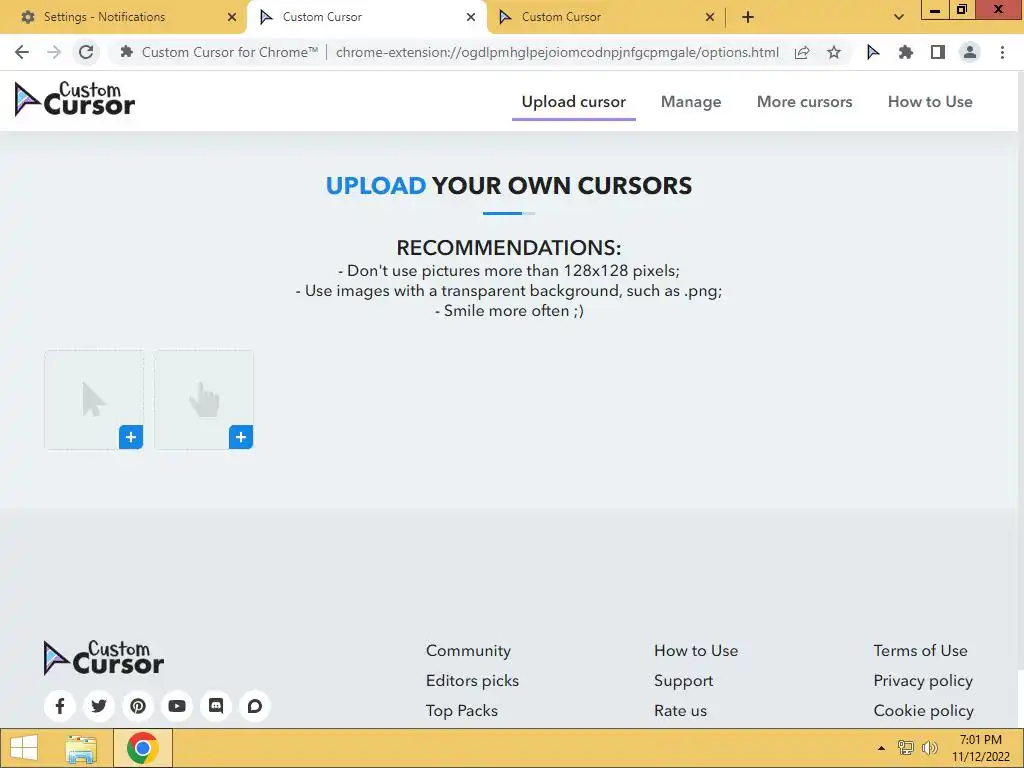Image resolution: width=1024 pixels, height=768 pixels.
Task: Open the Windows Start menu
Action: click(x=24, y=748)
